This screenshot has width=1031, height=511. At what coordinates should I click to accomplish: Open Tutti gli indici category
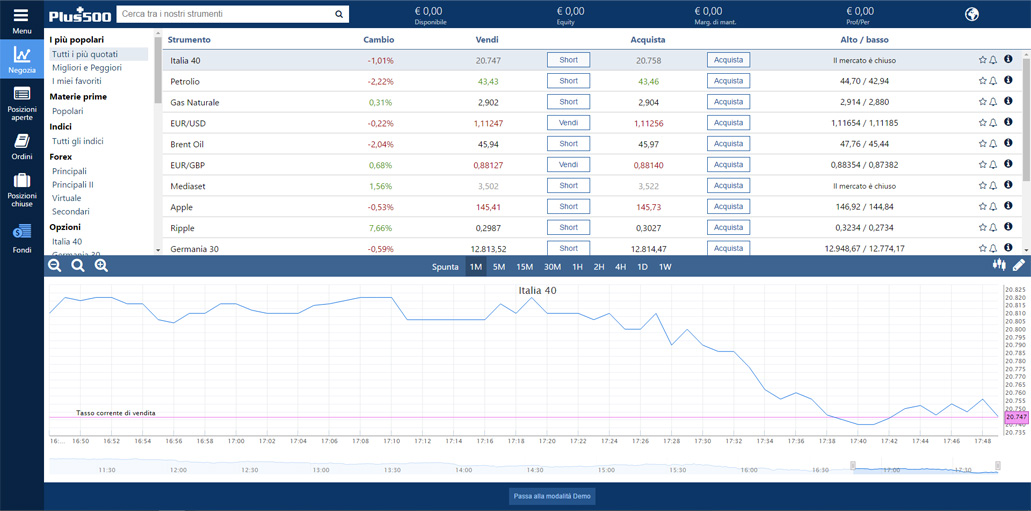point(78,141)
